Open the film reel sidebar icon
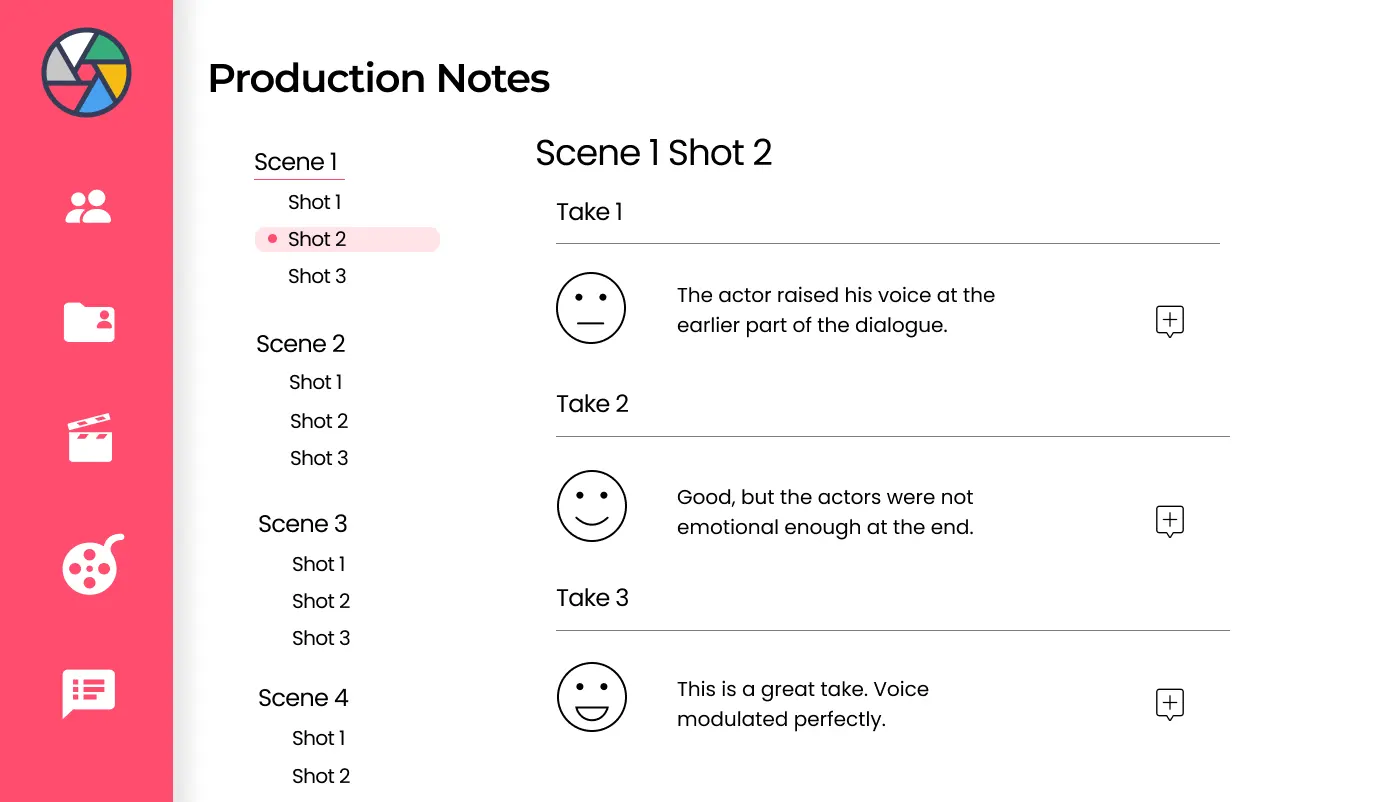Image resolution: width=1376 pixels, height=802 pixels. point(92,565)
